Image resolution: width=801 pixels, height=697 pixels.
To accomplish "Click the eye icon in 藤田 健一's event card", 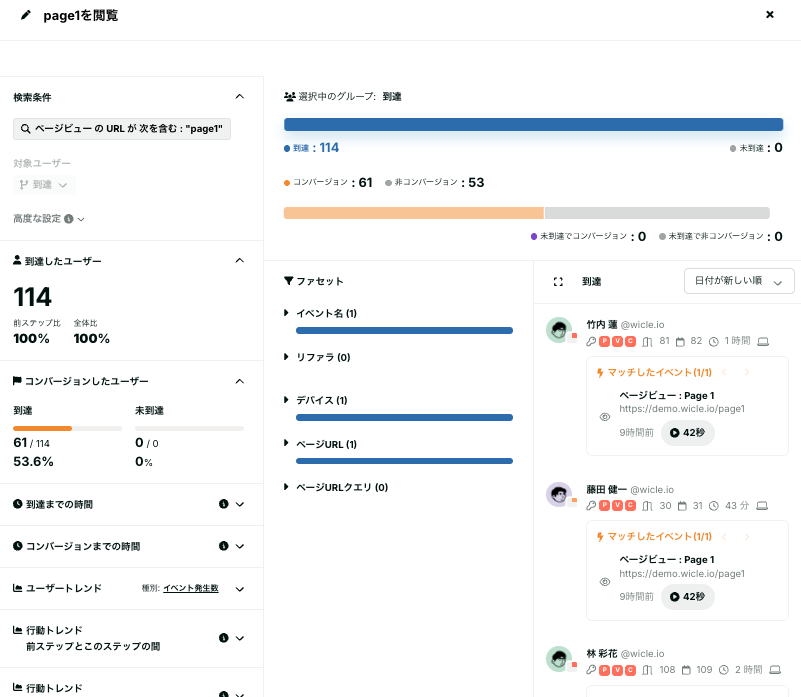I will [605, 582].
